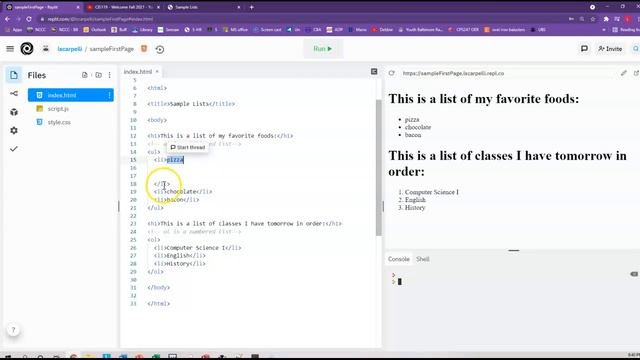Click the HTML language badge icon
The image size is (640, 360).
tap(144, 49)
